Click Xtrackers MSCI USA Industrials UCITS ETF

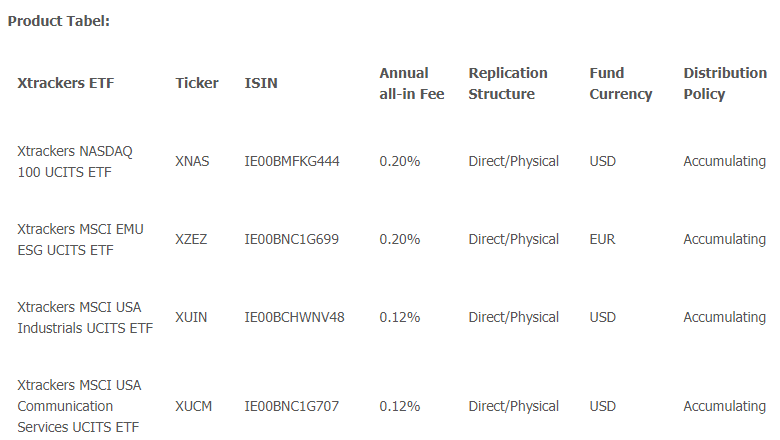coord(85,318)
